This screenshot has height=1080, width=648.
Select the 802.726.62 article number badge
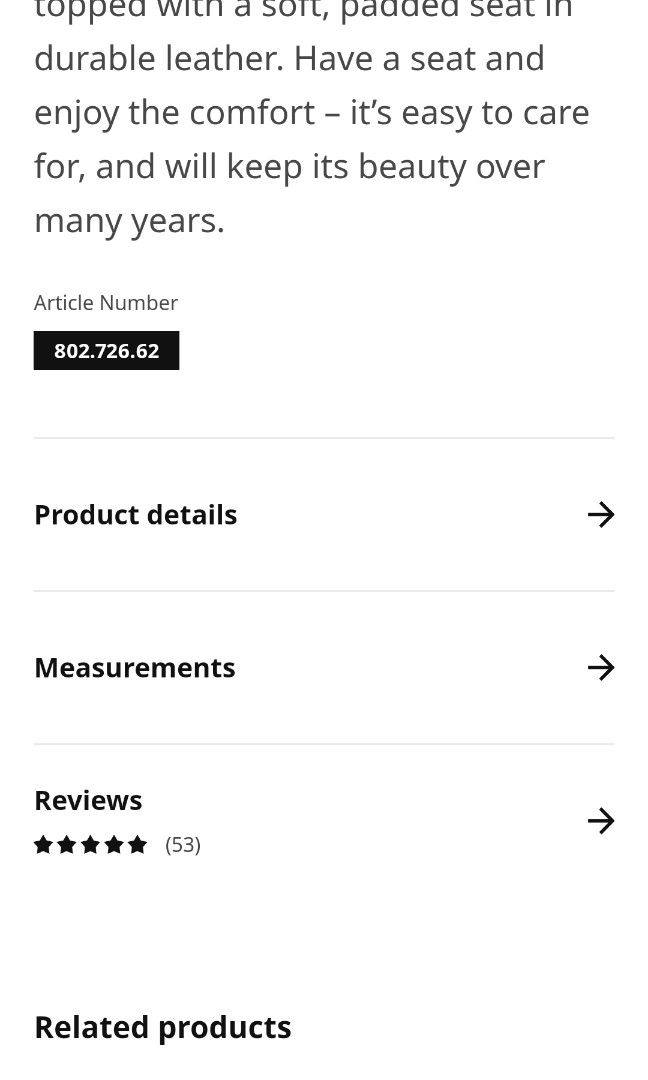[x=107, y=351]
